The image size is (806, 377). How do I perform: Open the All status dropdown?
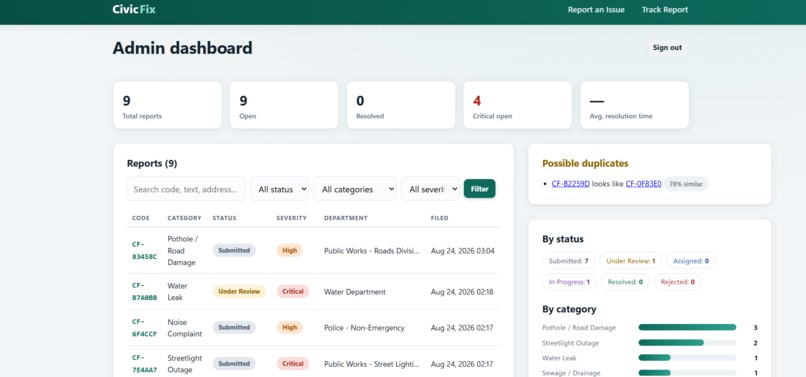pyautogui.click(x=280, y=189)
